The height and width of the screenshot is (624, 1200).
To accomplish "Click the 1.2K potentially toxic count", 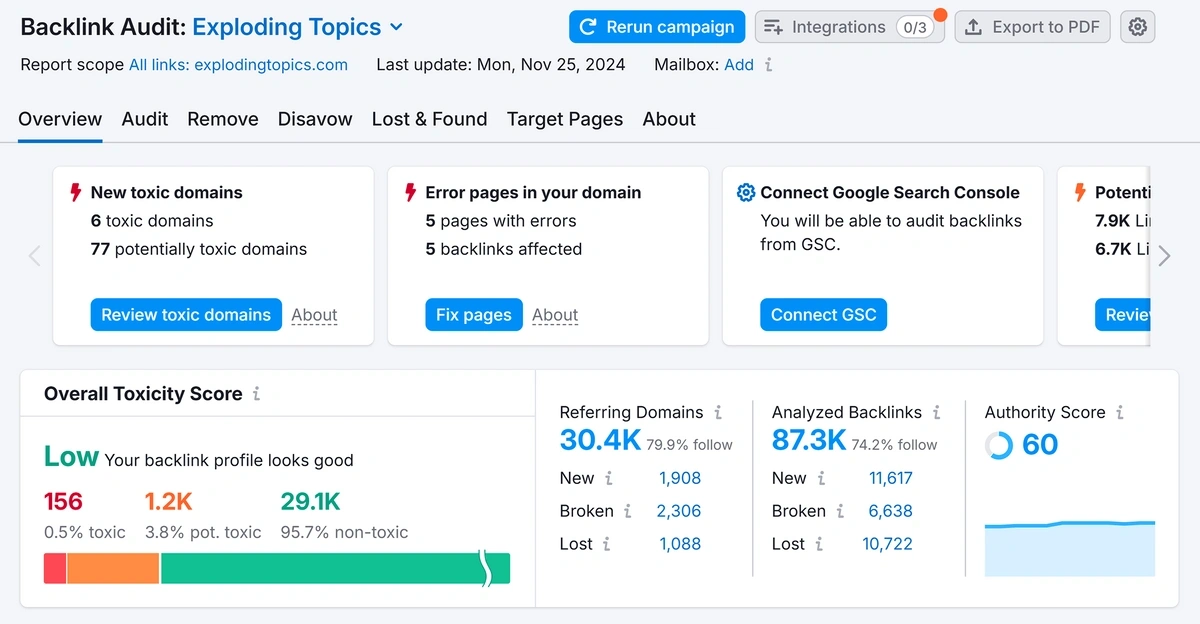I will tap(168, 501).
